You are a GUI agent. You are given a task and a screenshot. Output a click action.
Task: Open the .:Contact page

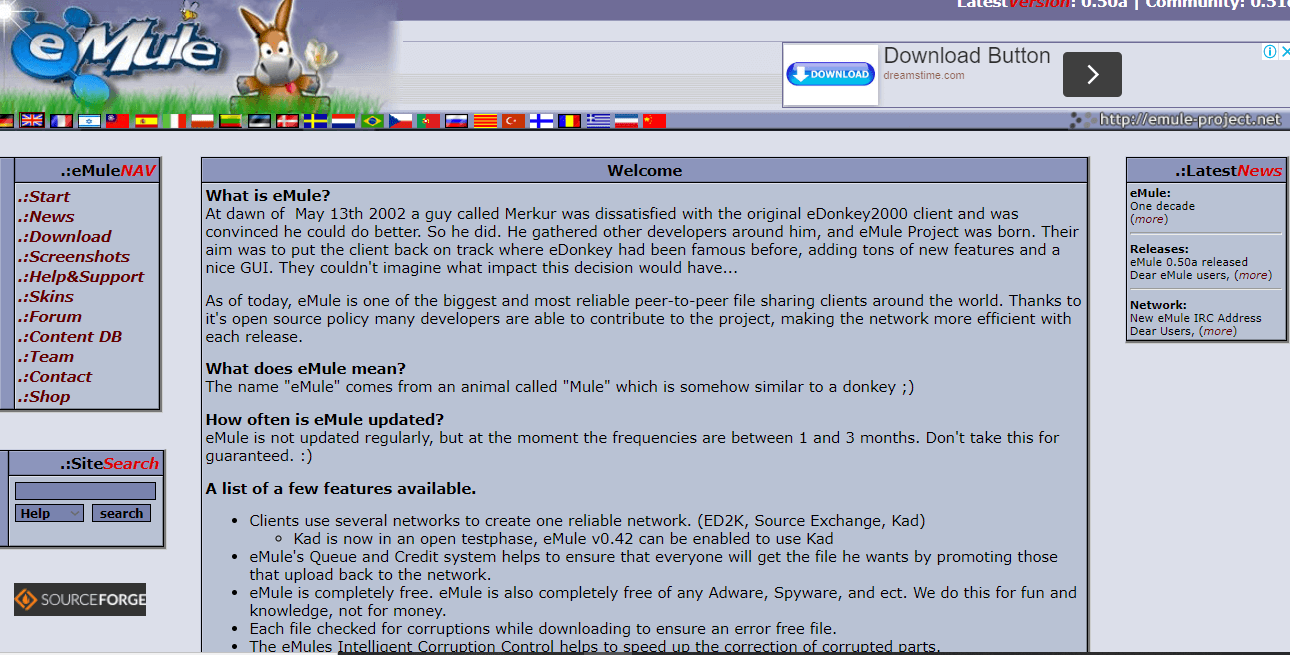(55, 377)
